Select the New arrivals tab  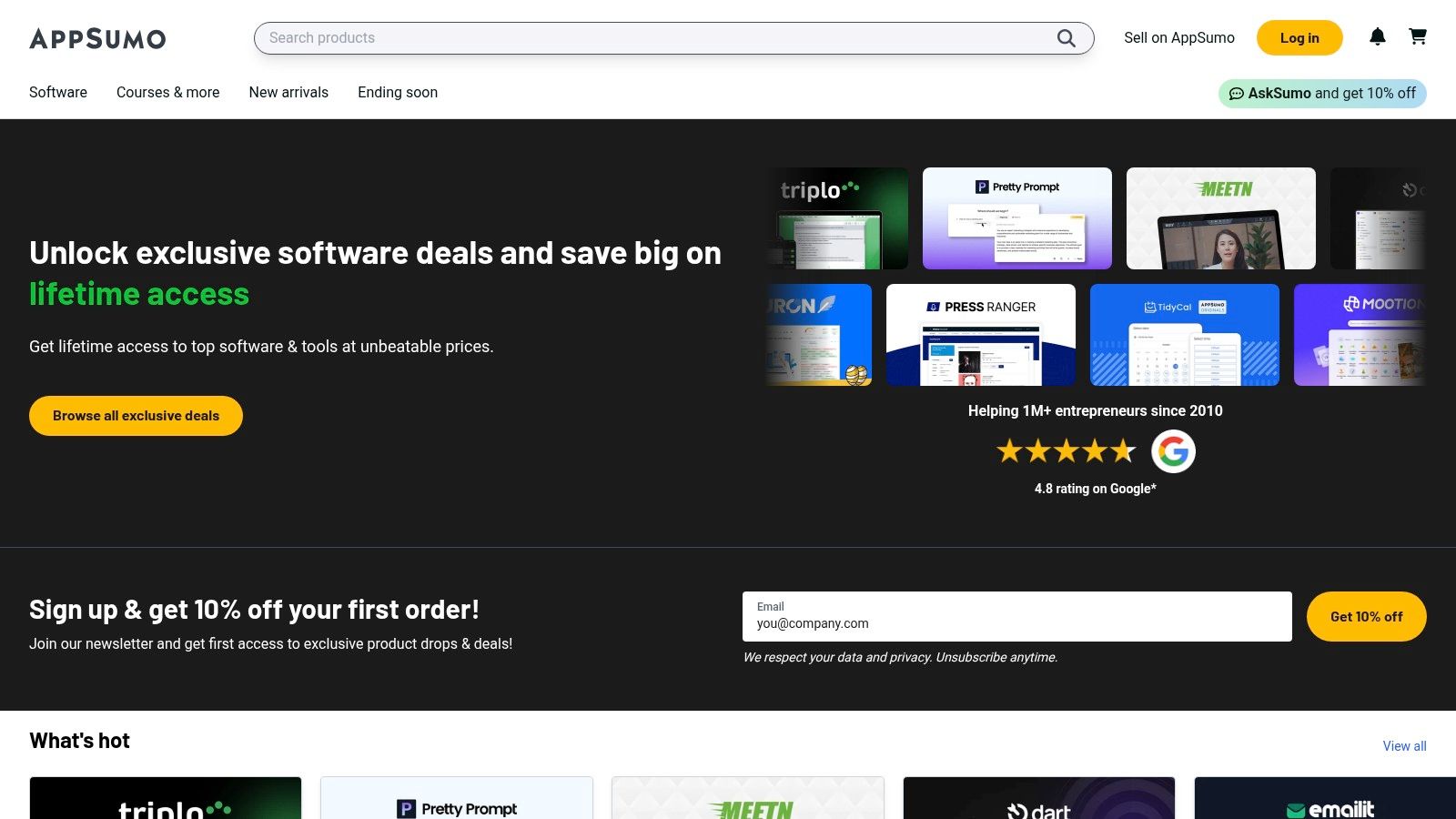288,92
